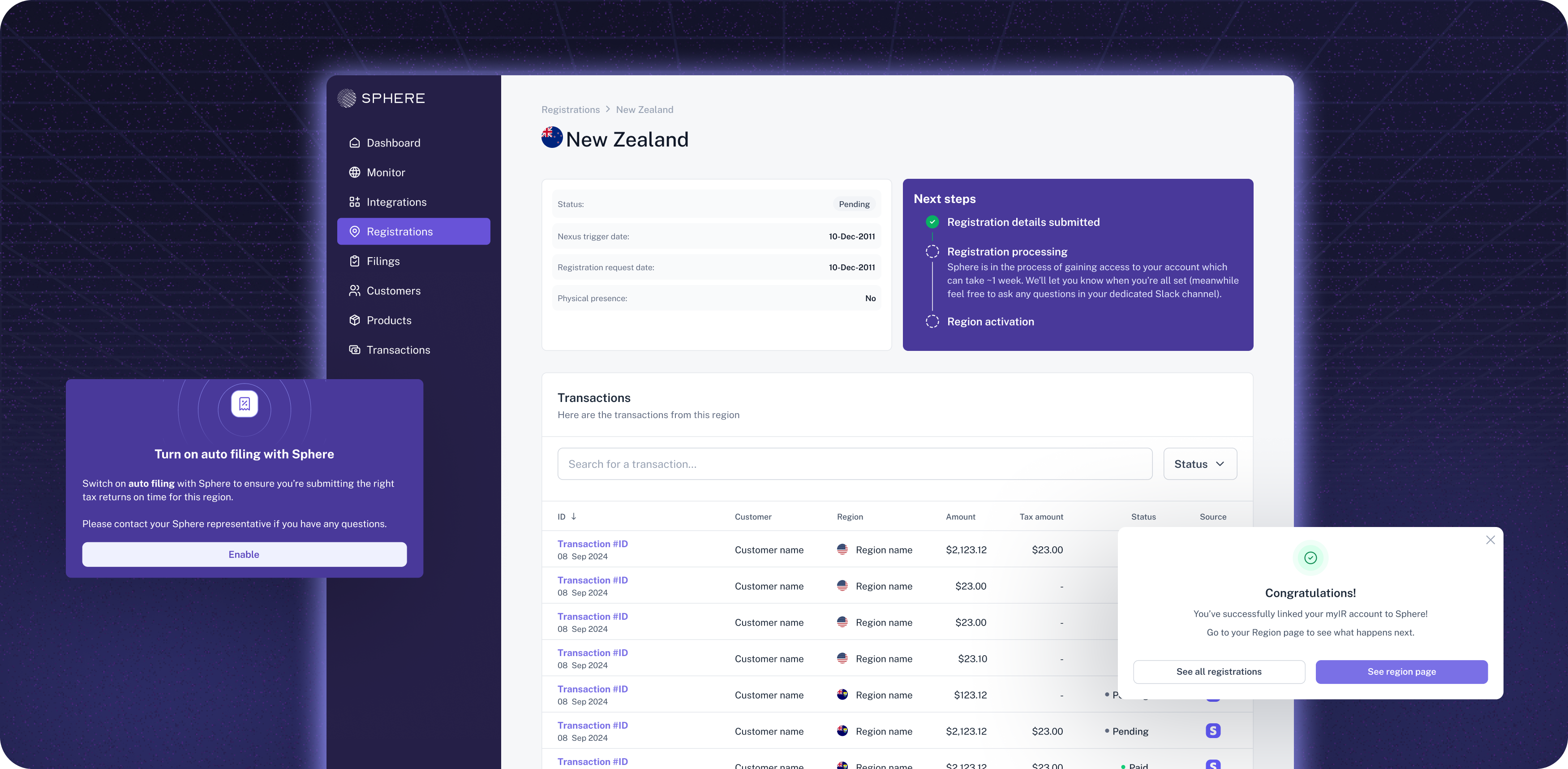The width and height of the screenshot is (1568, 769).
Task: Click the transaction search field
Action: tap(854, 464)
